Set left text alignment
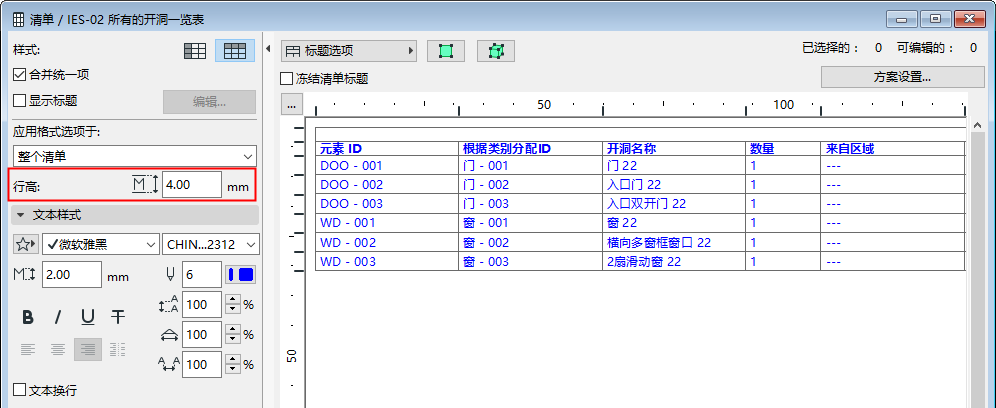This screenshot has height=408, width=996. click(27, 349)
